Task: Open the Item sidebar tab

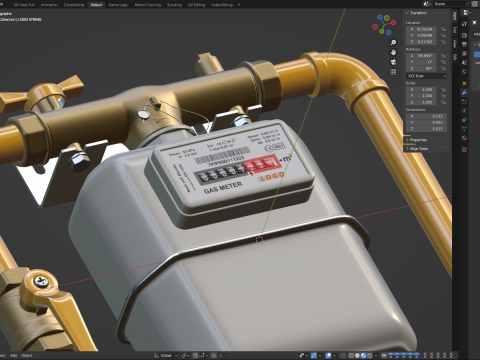Action: coord(455,16)
